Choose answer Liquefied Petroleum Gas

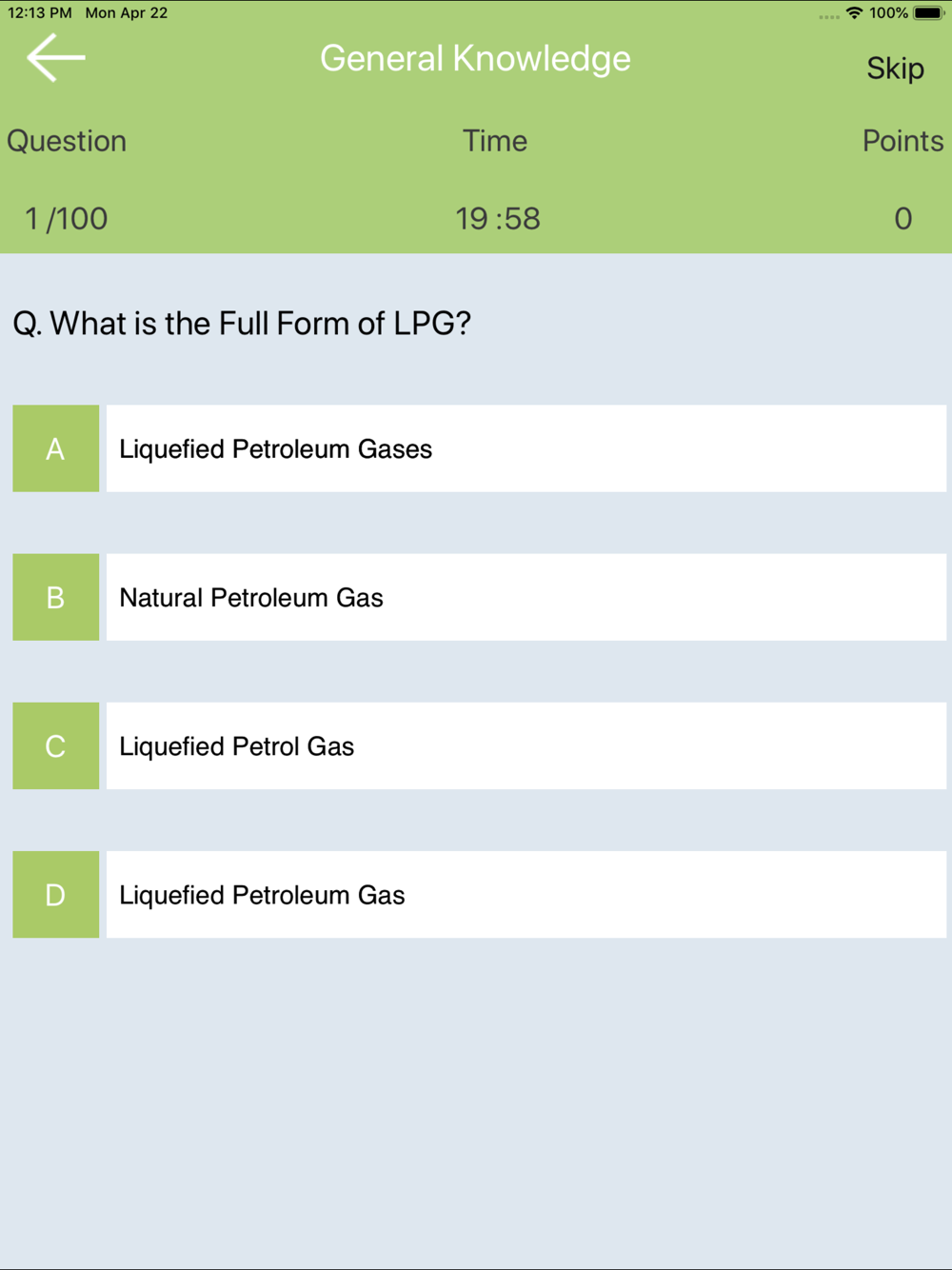pyautogui.click(x=526, y=895)
